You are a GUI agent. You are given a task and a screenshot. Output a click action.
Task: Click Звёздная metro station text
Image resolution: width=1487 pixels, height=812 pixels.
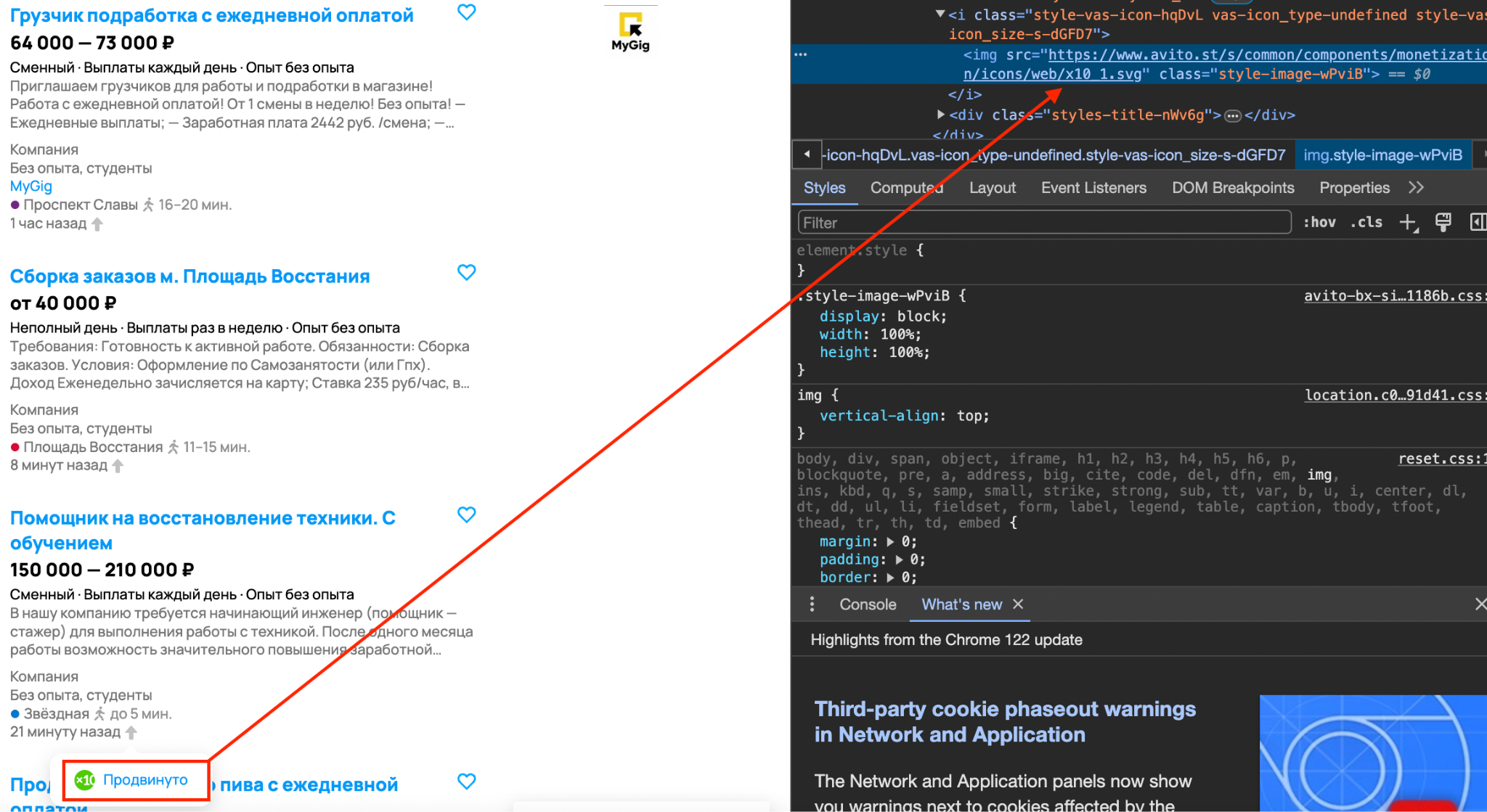point(56,714)
